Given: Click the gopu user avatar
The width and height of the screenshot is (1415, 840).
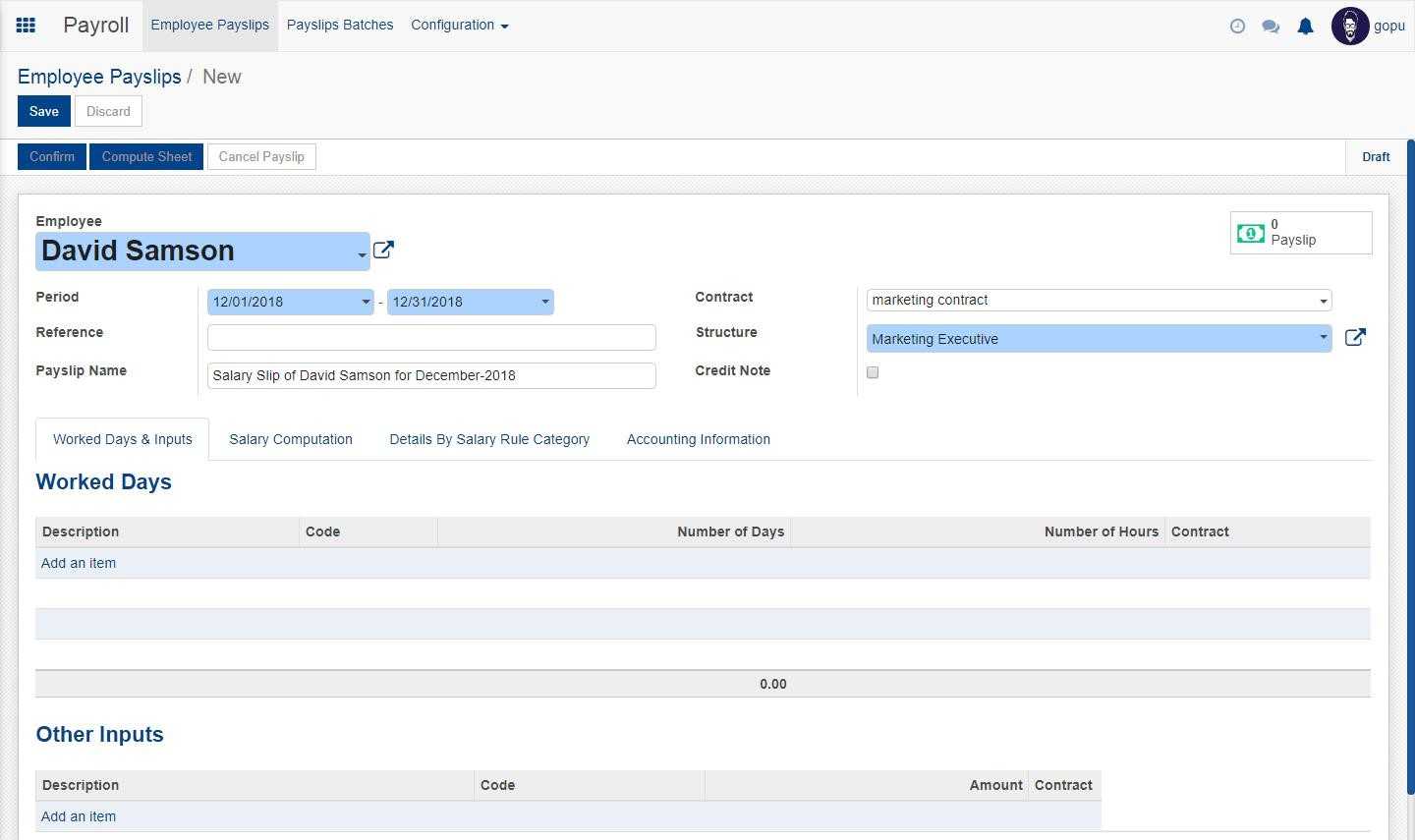Looking at the screenshot, I should 1350,27.
